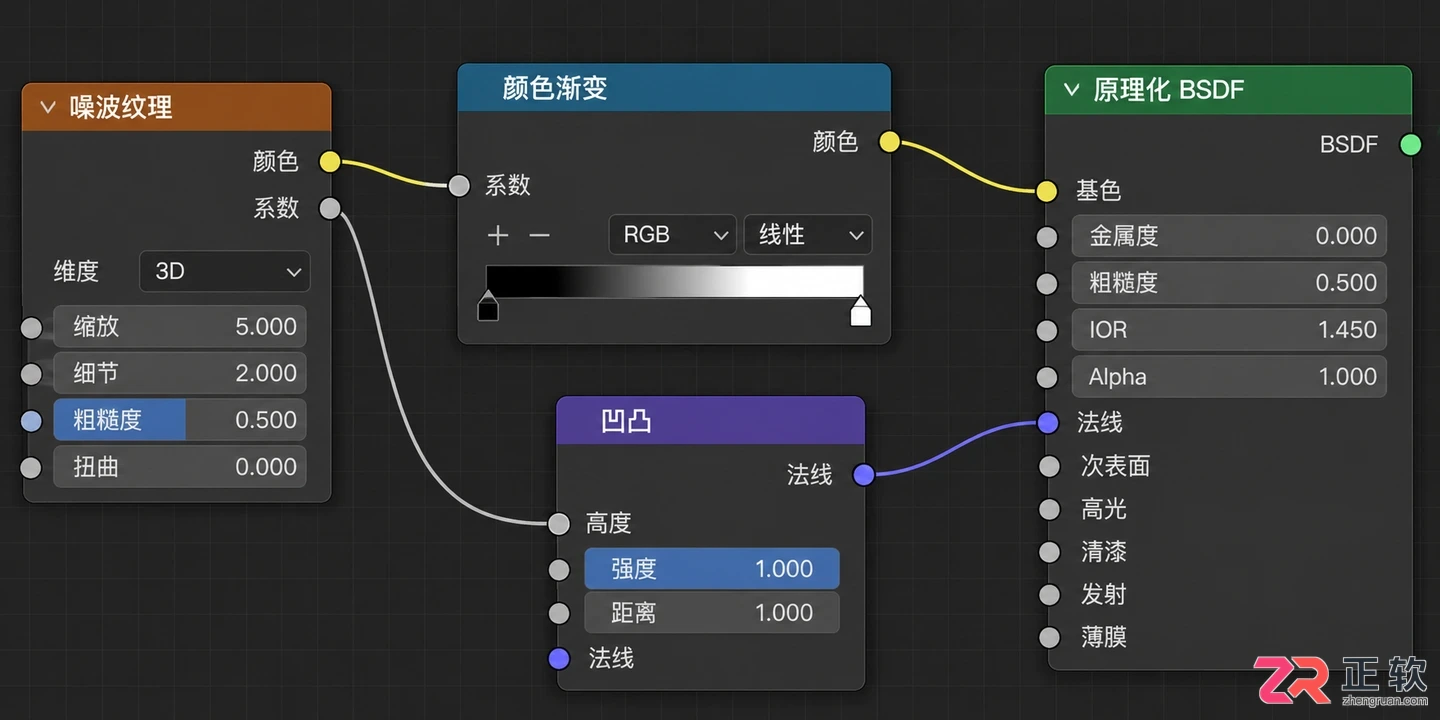Click the BSDF 粗糙度 input socket
Image resolution: width=1440 pixels, height=720 pixels.
pos(1047,283)
